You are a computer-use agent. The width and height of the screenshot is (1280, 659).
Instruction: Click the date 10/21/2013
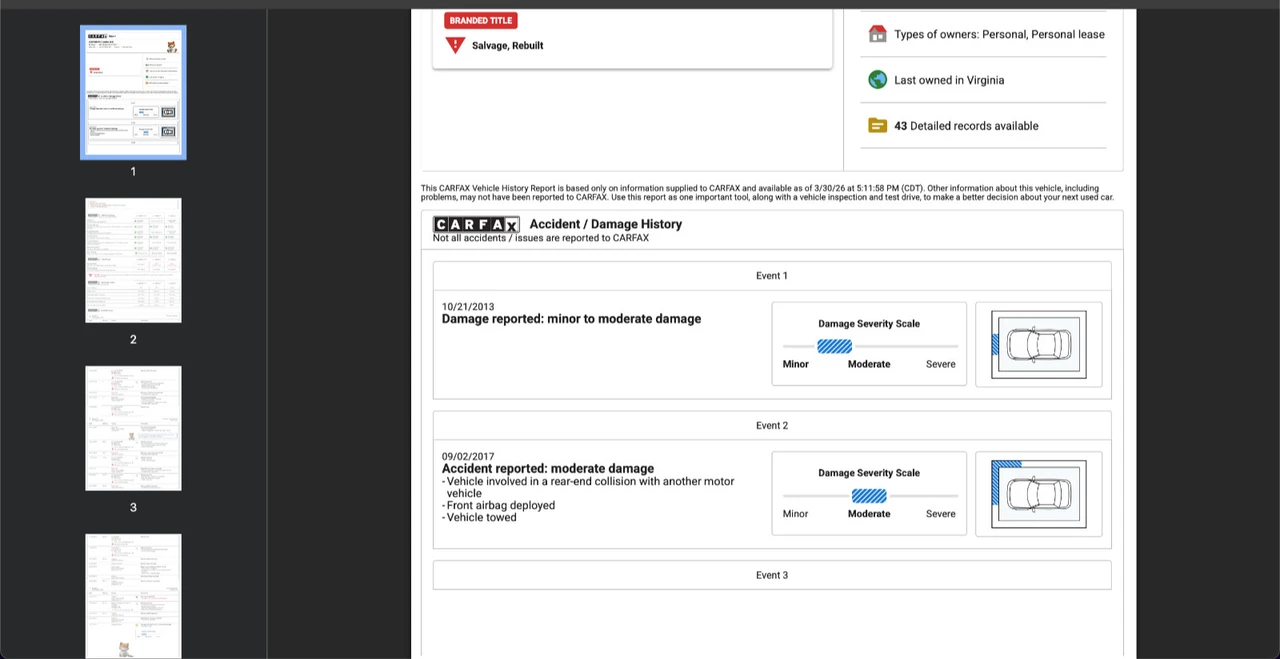(468, 307)
